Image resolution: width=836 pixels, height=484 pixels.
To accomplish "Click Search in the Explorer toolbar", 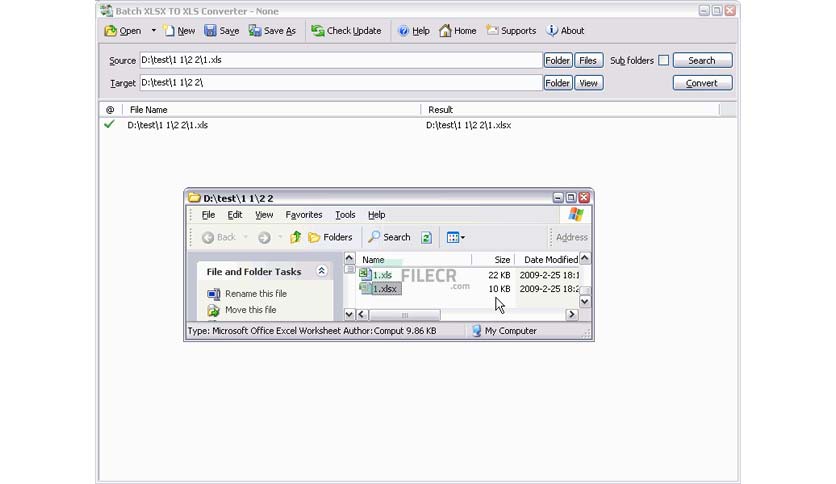I will tap(389, 237).
